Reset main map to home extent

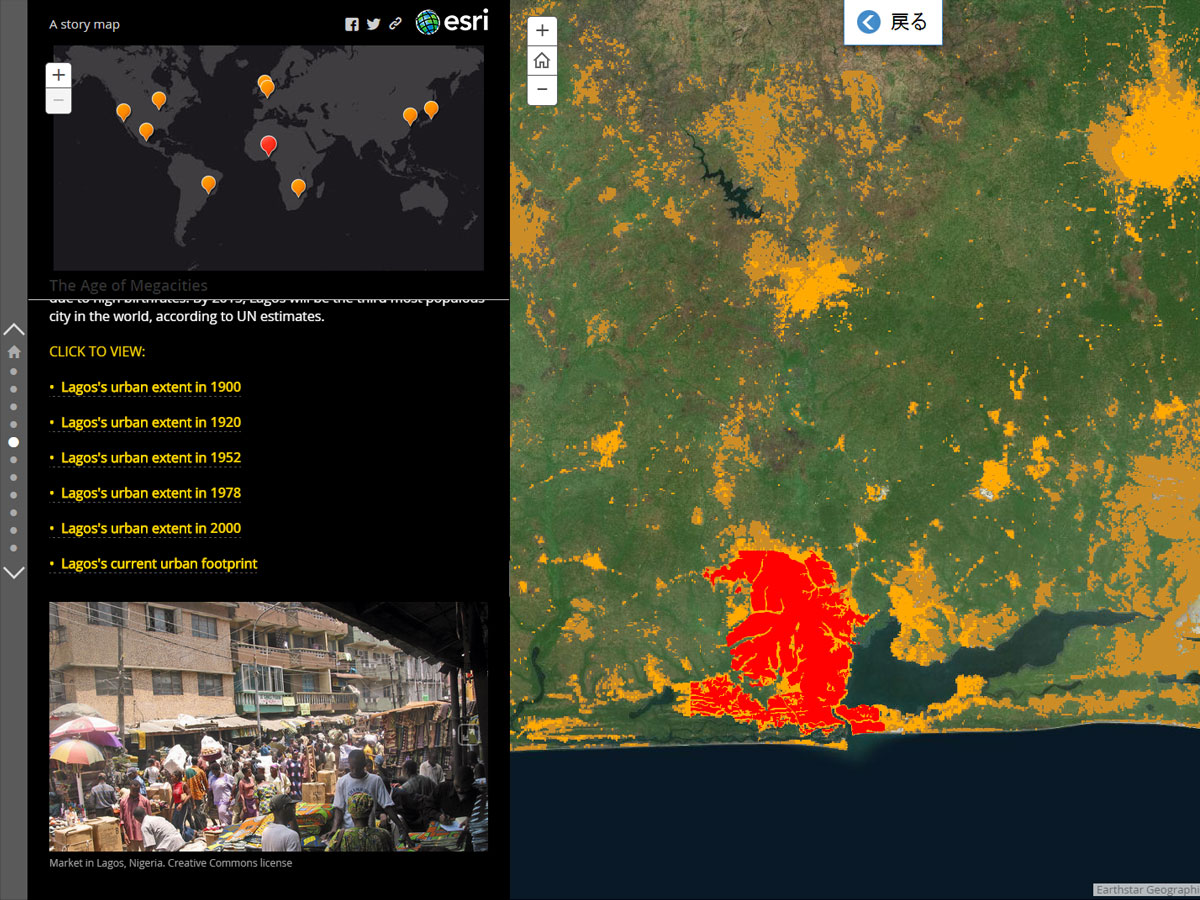pyautogui.click(x=542, y=60)
